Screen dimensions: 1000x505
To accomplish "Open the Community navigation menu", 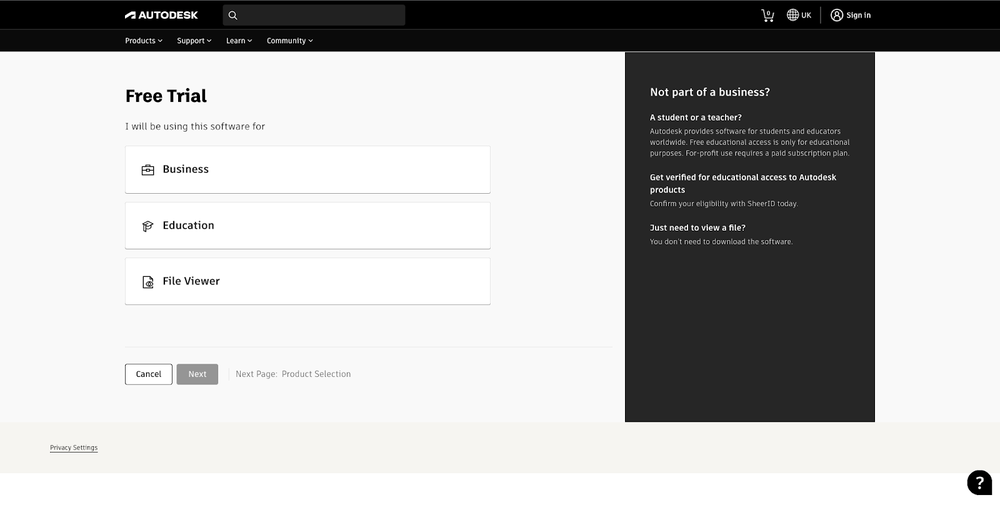I will (289, 41).
